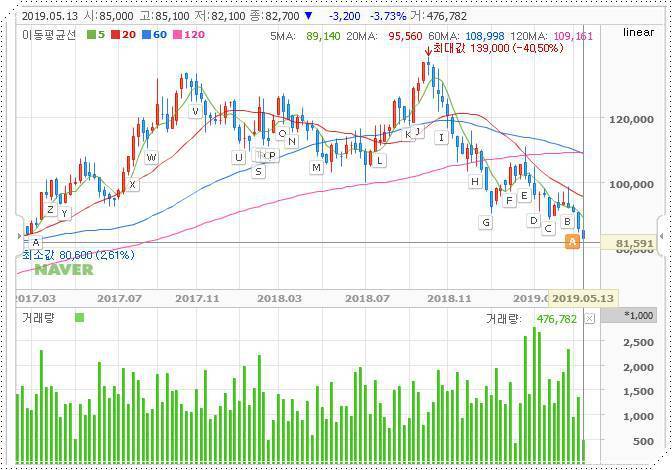The width and height of the screenshot is (672, 470).
Task: Click the E marker near 2019 candles
Action: pos(524,195)
